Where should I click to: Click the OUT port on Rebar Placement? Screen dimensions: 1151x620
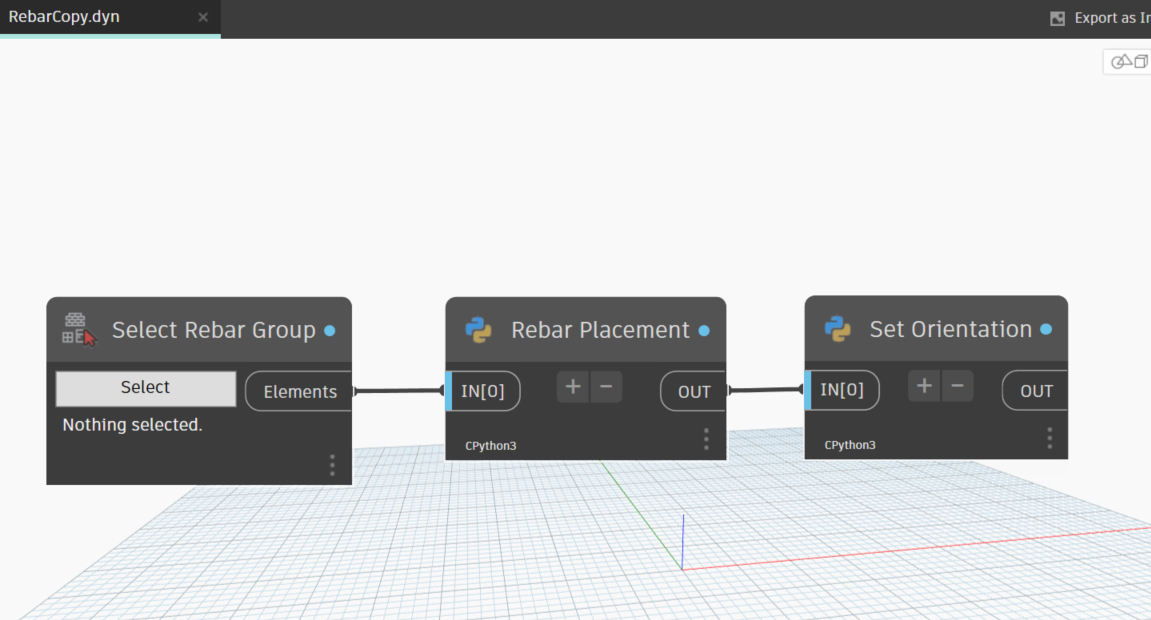click(693, 392)
